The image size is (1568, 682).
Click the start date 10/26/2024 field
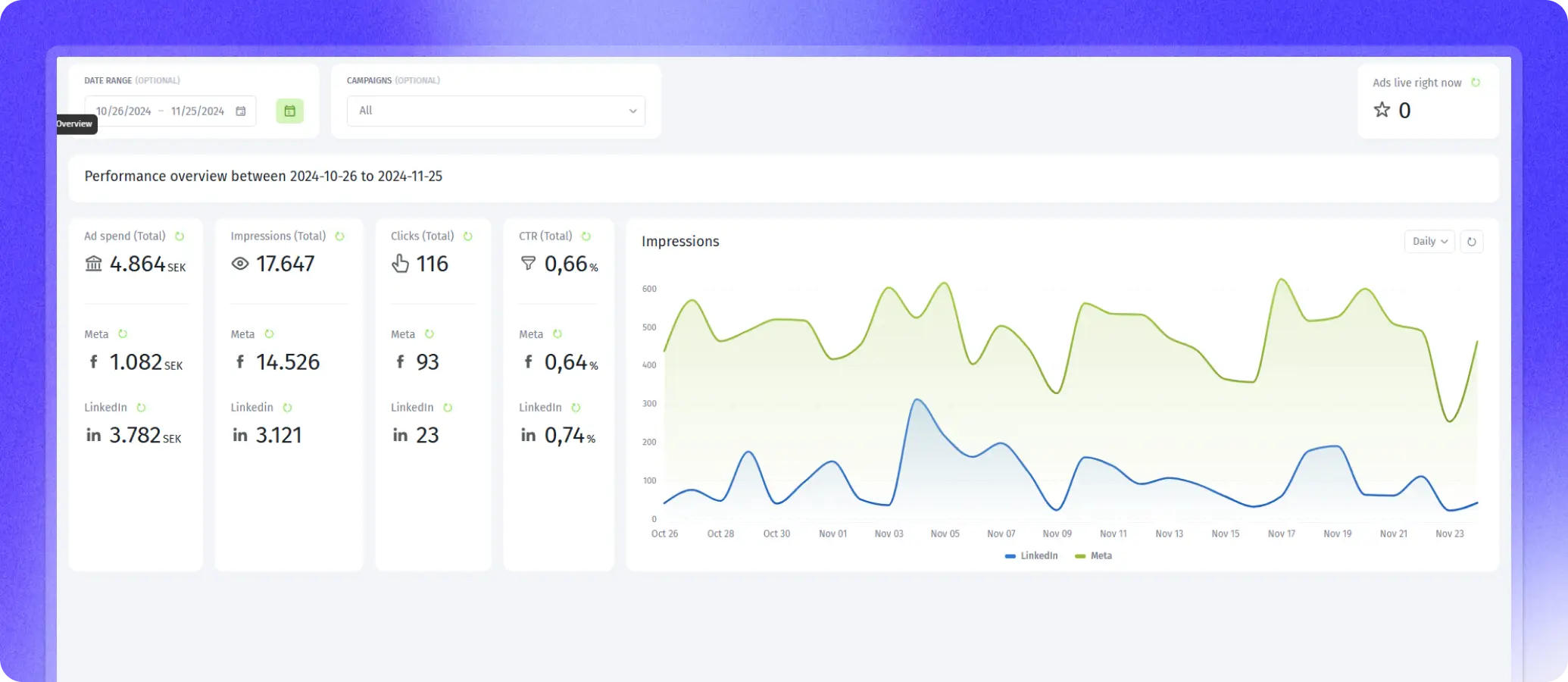124,111
